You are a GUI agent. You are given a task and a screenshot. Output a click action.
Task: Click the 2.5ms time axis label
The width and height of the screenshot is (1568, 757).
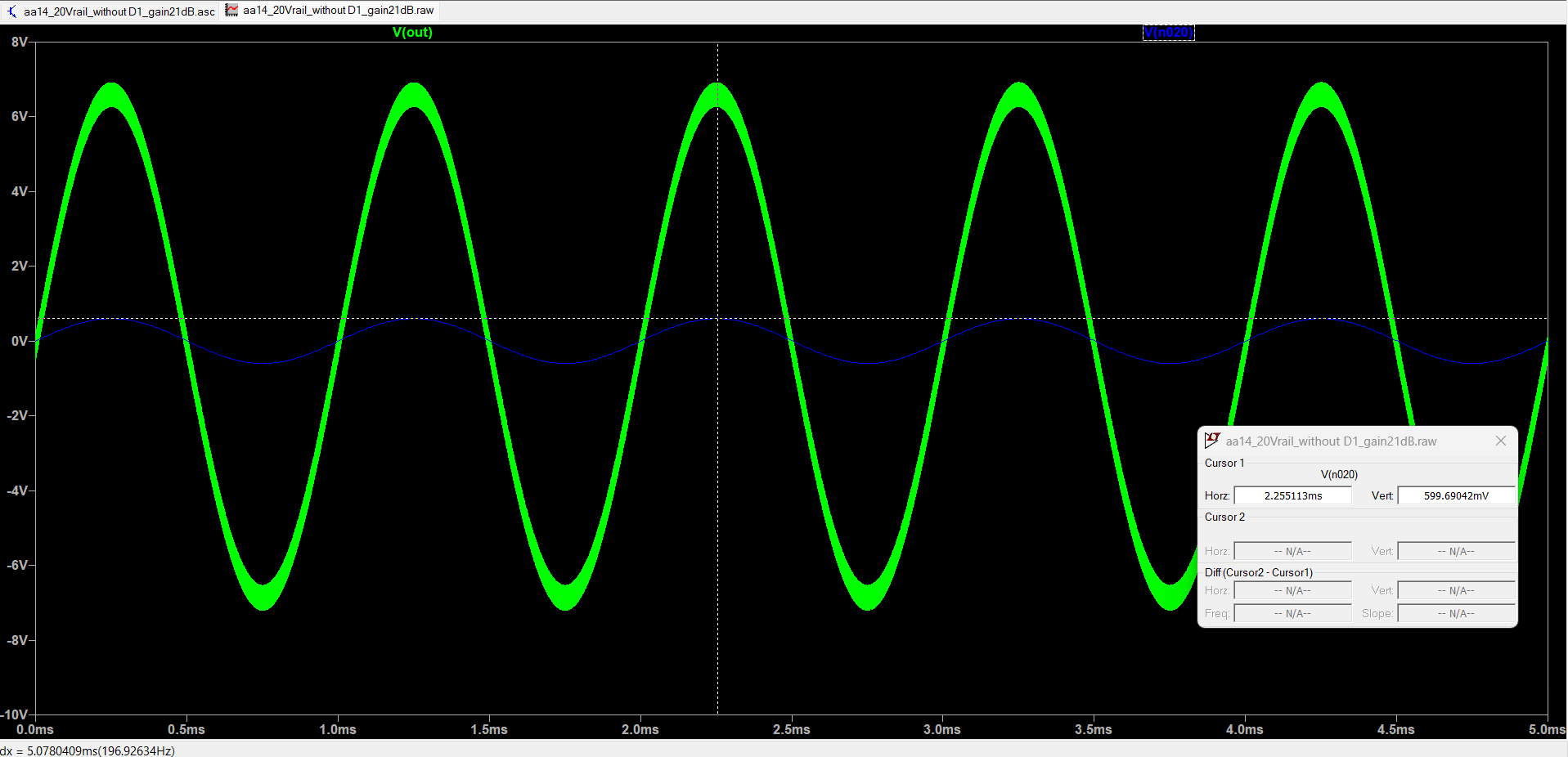(791, 729)
